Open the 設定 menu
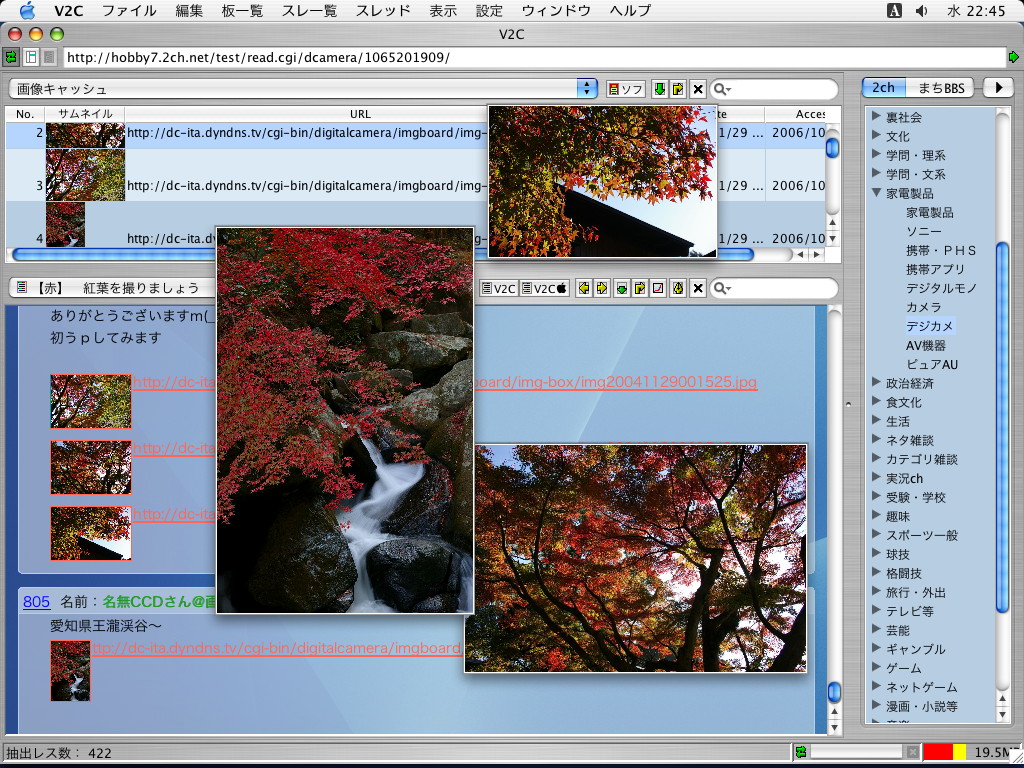The height and width of the screenshot is (768, 1024). 489,10
